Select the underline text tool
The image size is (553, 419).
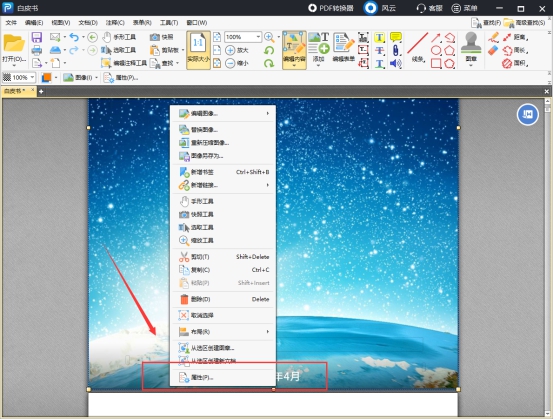point(379,63)
